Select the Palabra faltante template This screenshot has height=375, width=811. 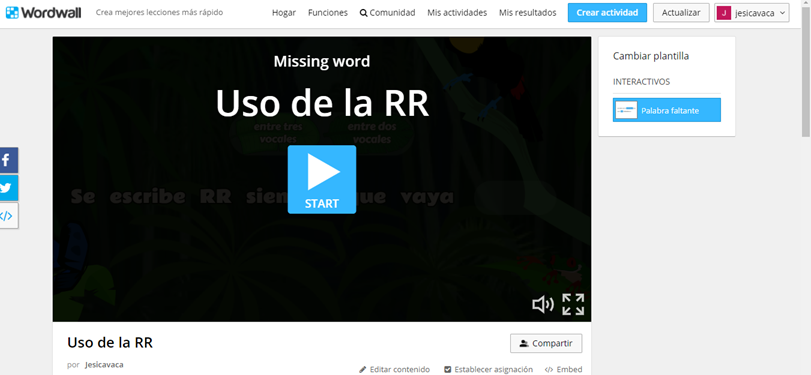(667, 110)
